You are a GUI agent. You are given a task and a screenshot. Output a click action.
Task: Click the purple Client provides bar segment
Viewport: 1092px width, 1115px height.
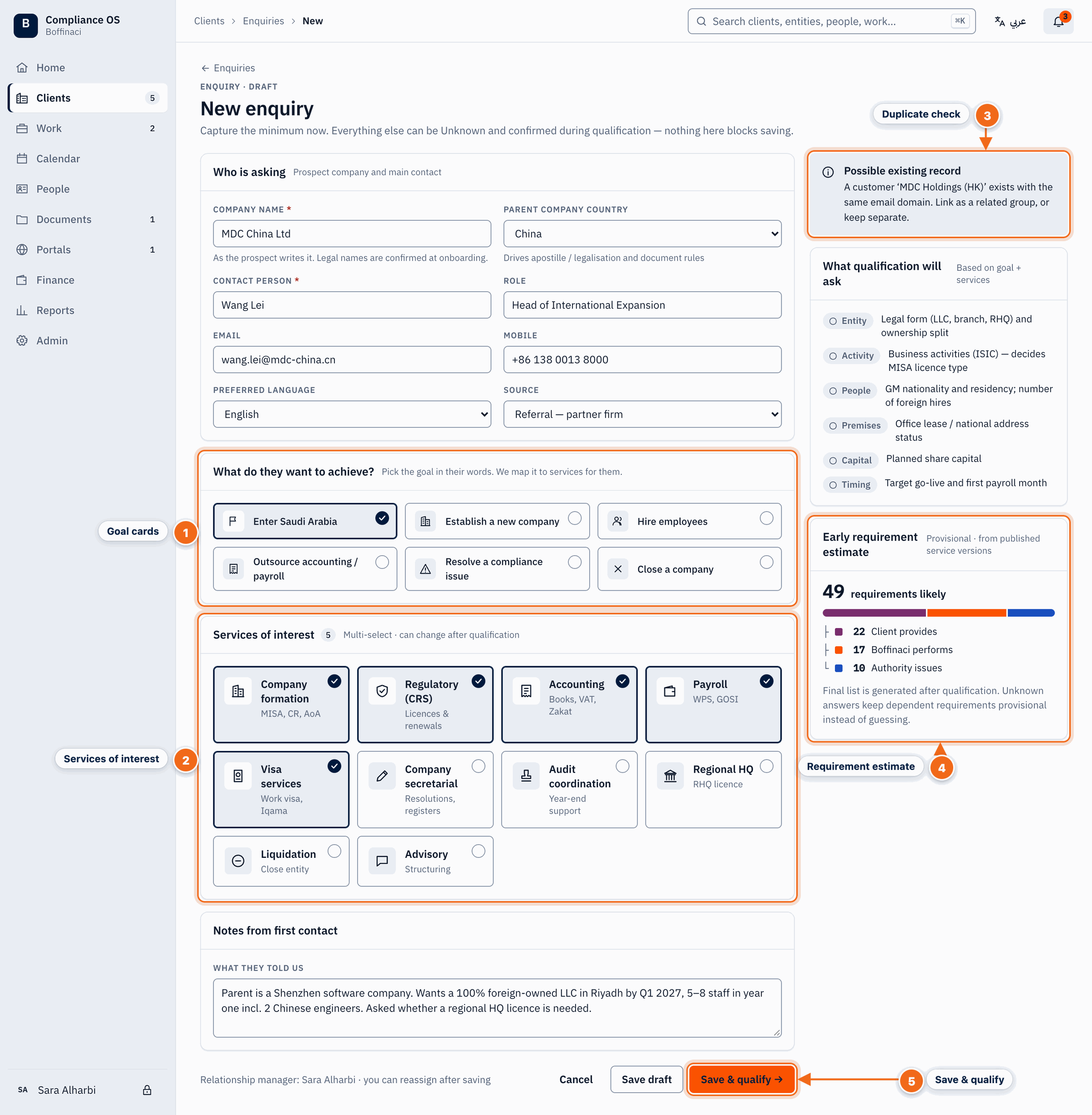874,613
